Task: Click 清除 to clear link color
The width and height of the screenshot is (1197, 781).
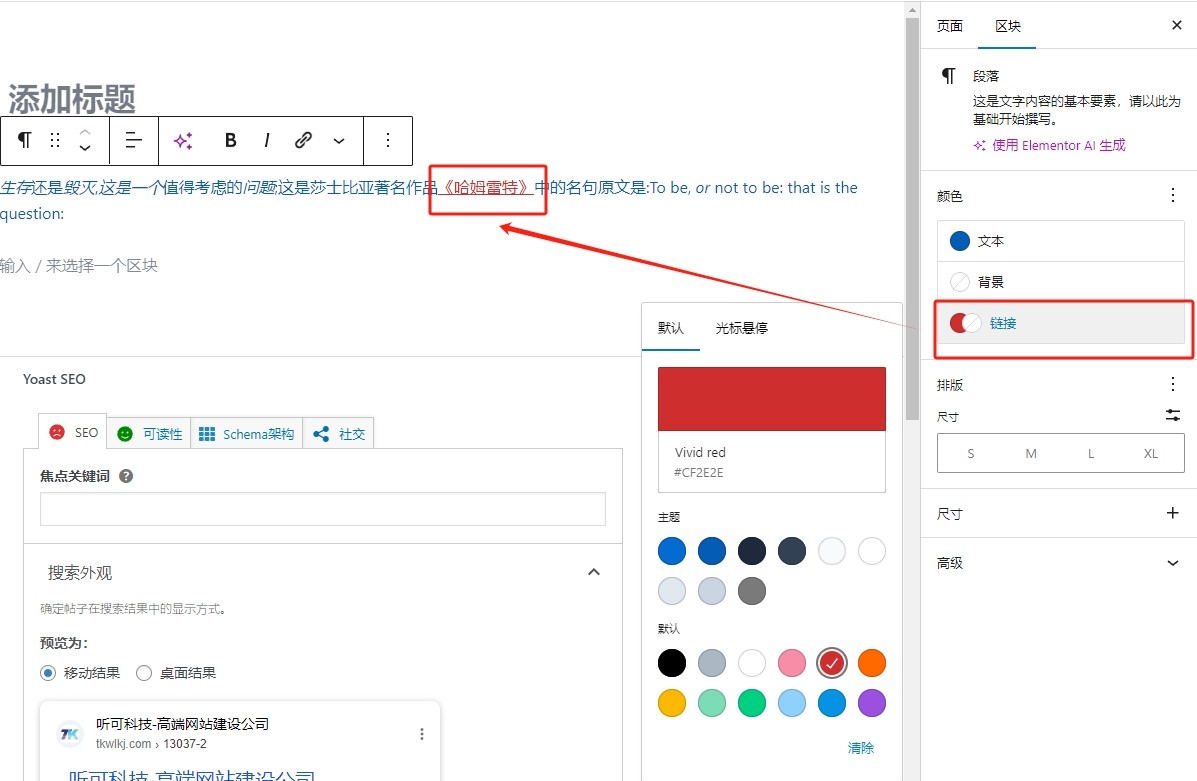Action: pos(861,748)
